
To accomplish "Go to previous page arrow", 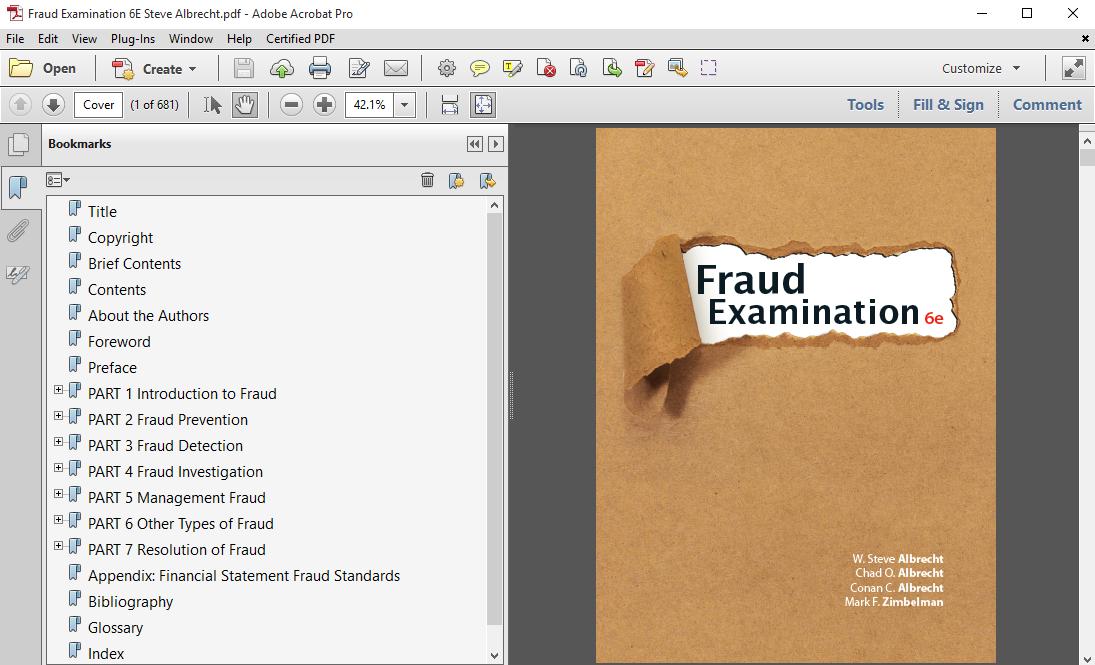I will (x=20, y=105).
